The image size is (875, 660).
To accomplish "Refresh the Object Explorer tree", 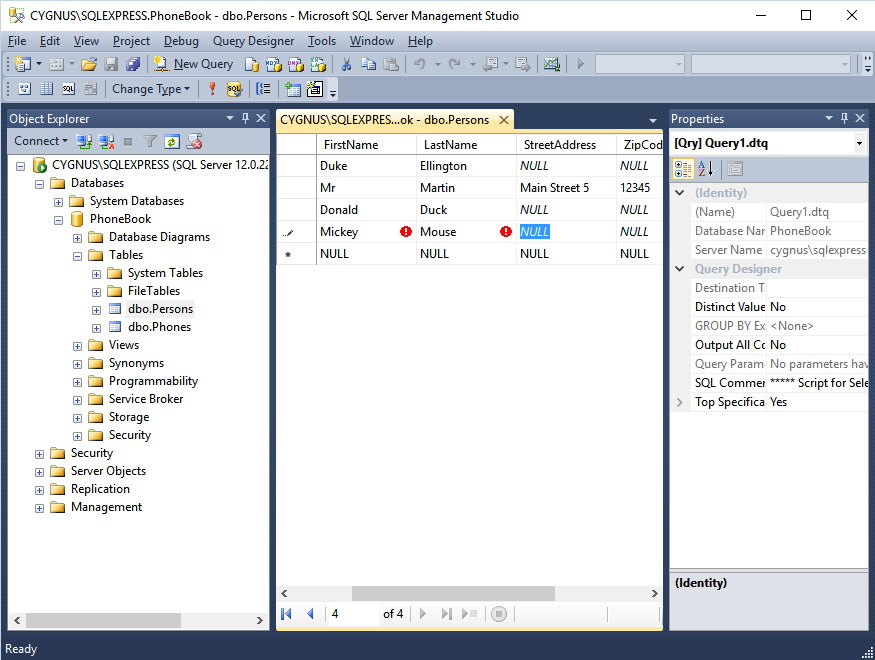I will (172, 141).
